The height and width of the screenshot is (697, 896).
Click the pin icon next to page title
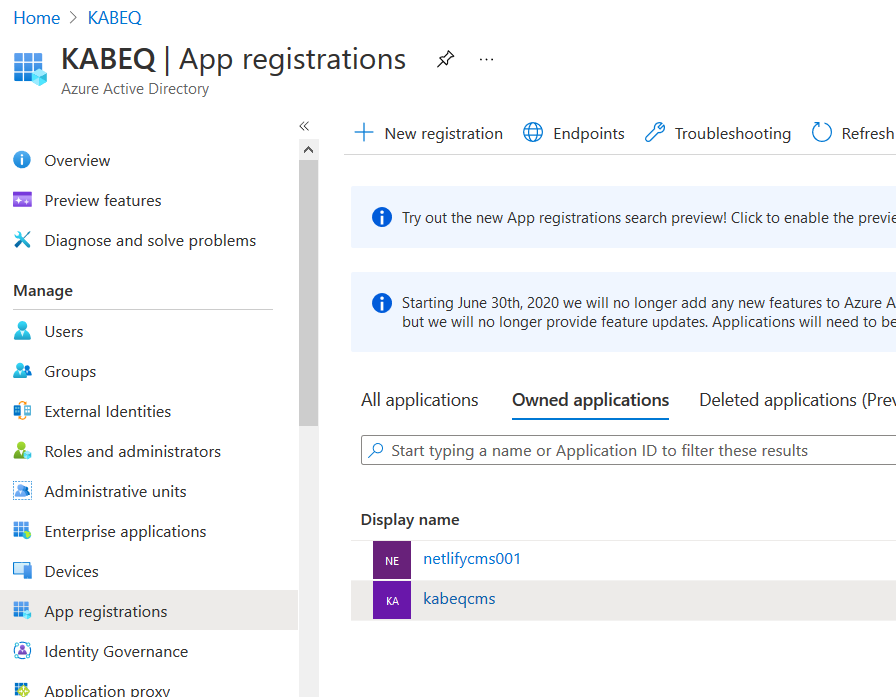tap(445, 60)
